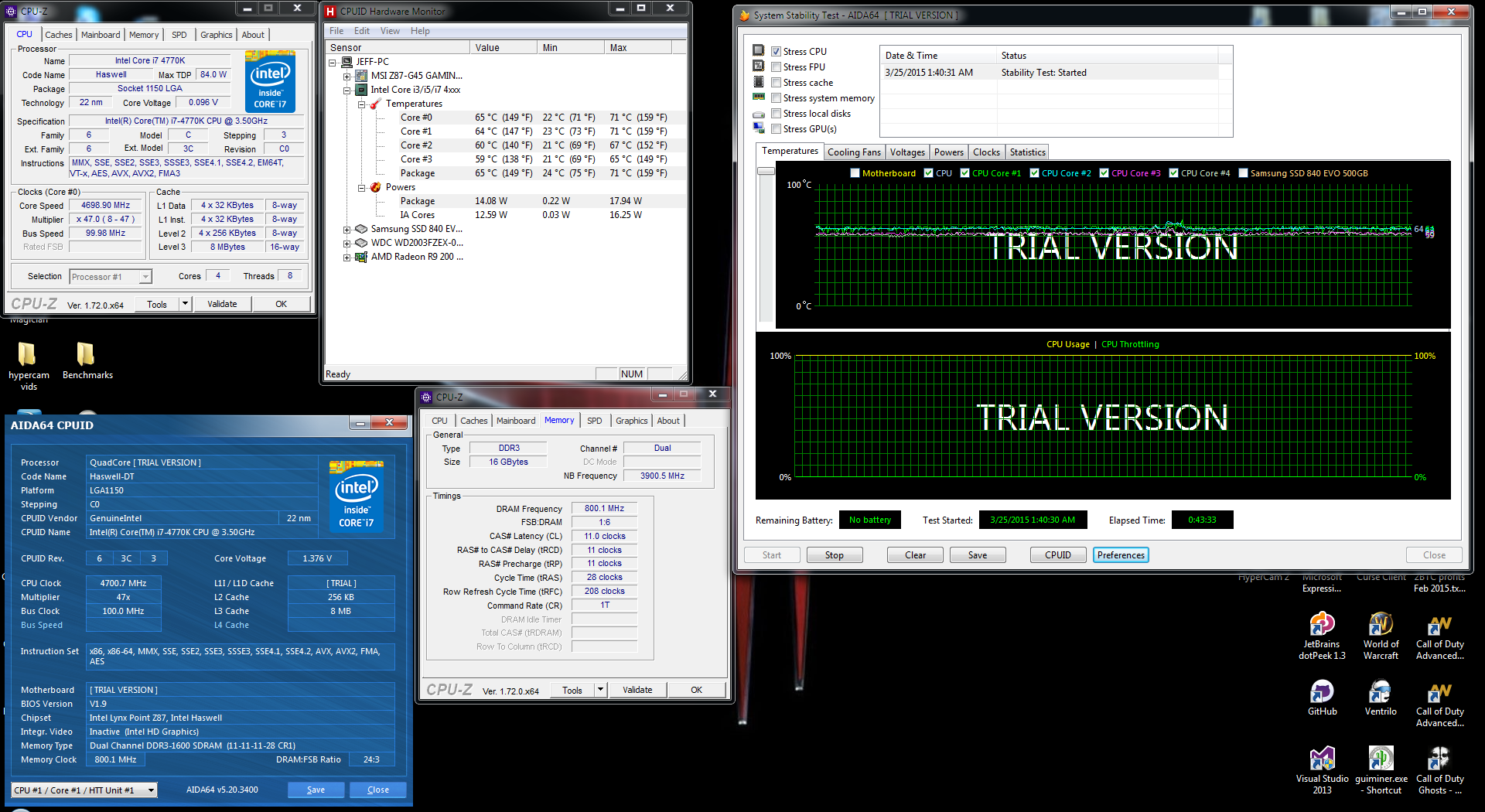Click the MSI Z87-G45 motherboard icon
Screen dimensions: 1485x812
[x=361, y=76]
